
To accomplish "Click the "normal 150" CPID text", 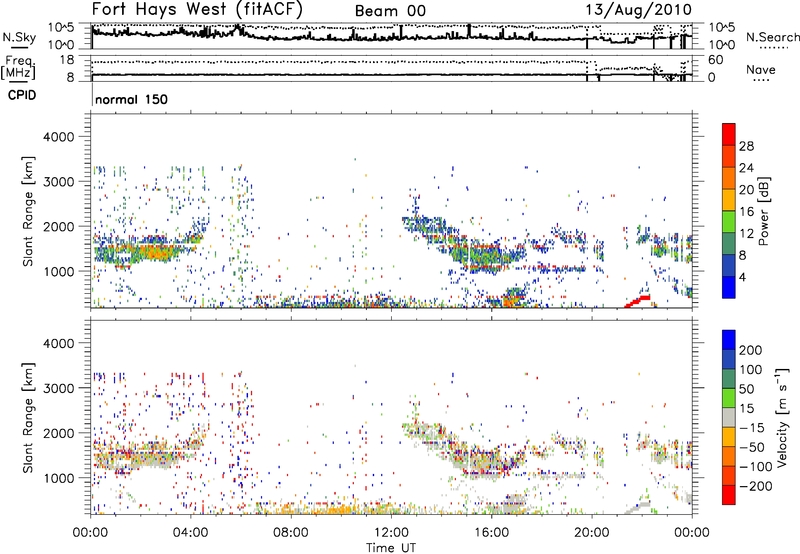I will [131, 99].
